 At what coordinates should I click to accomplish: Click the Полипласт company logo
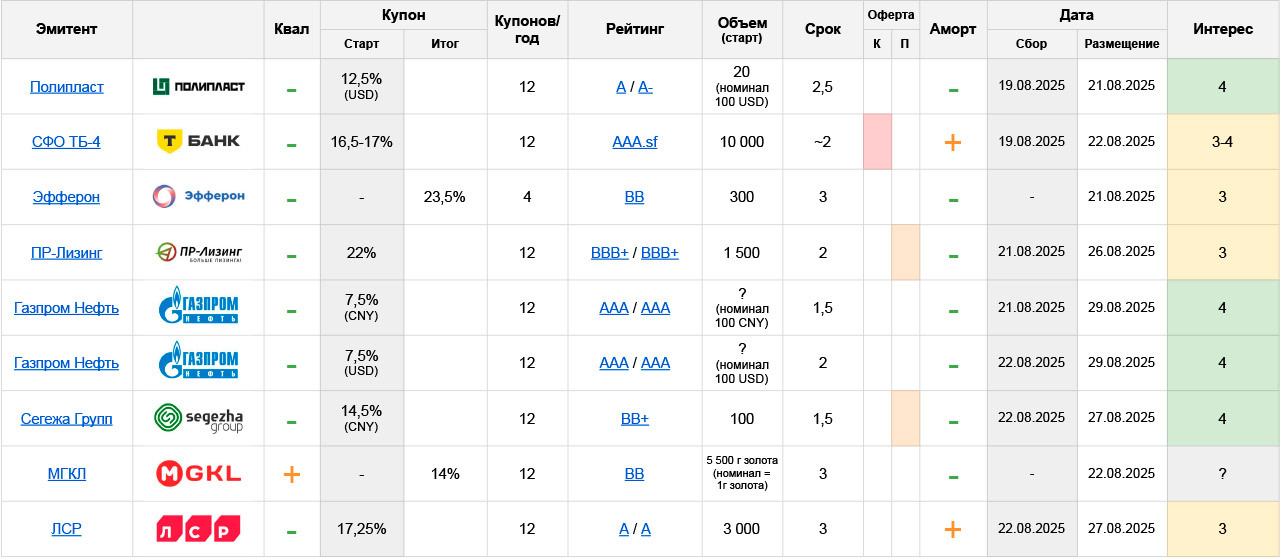(198, 86)
